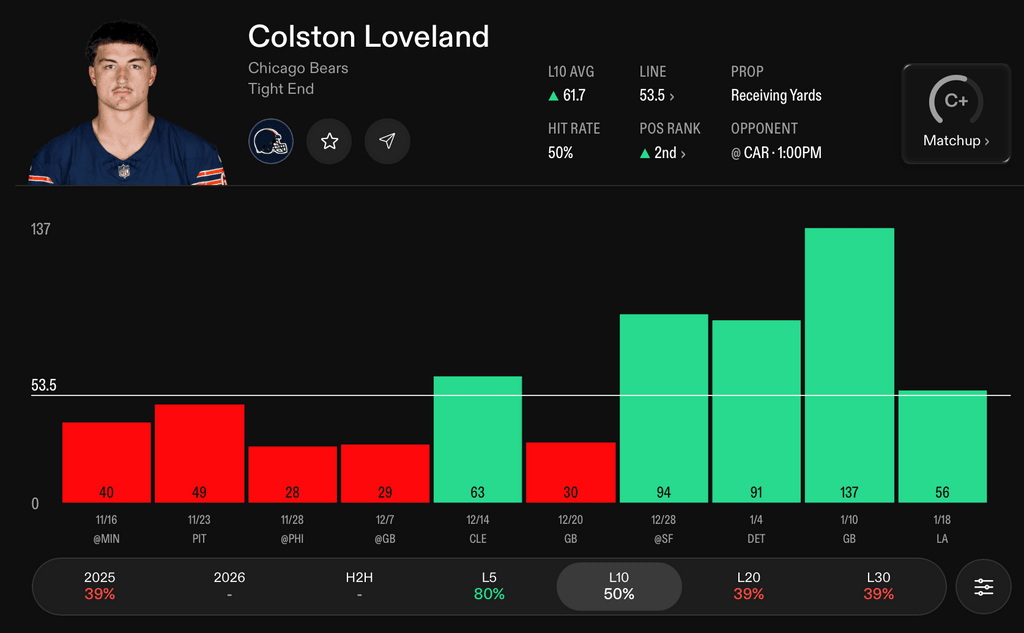Click the 50% hit rate value
Viewport: 1024px width, 633px height.
(x=560, y=153)
